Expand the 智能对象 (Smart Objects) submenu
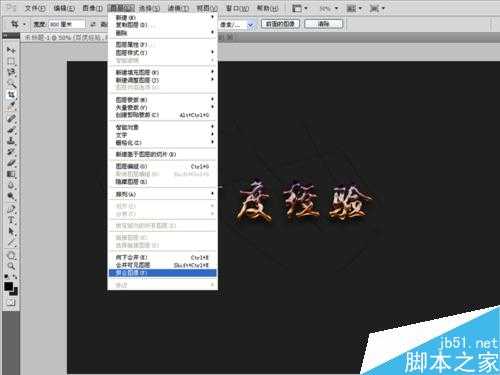This screenshot has width=500, height=375. coord(163,127)
